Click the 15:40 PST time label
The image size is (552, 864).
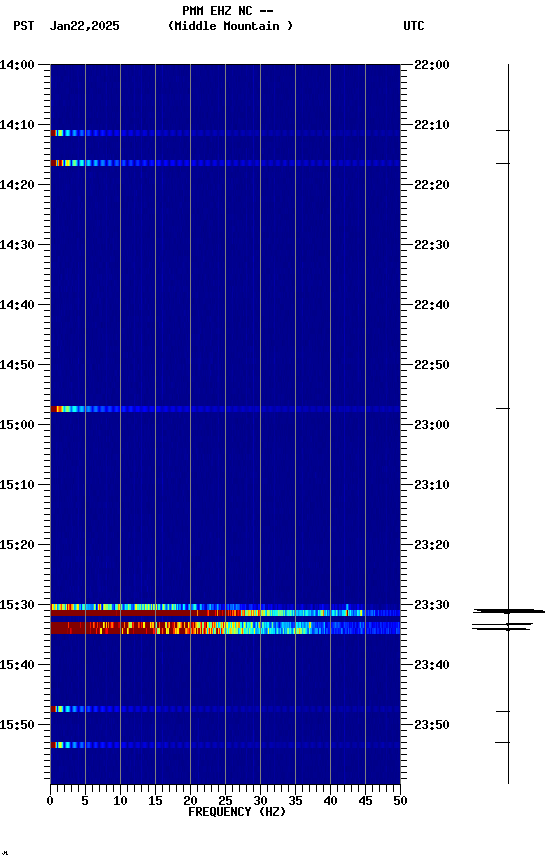(x=17, y=665)
